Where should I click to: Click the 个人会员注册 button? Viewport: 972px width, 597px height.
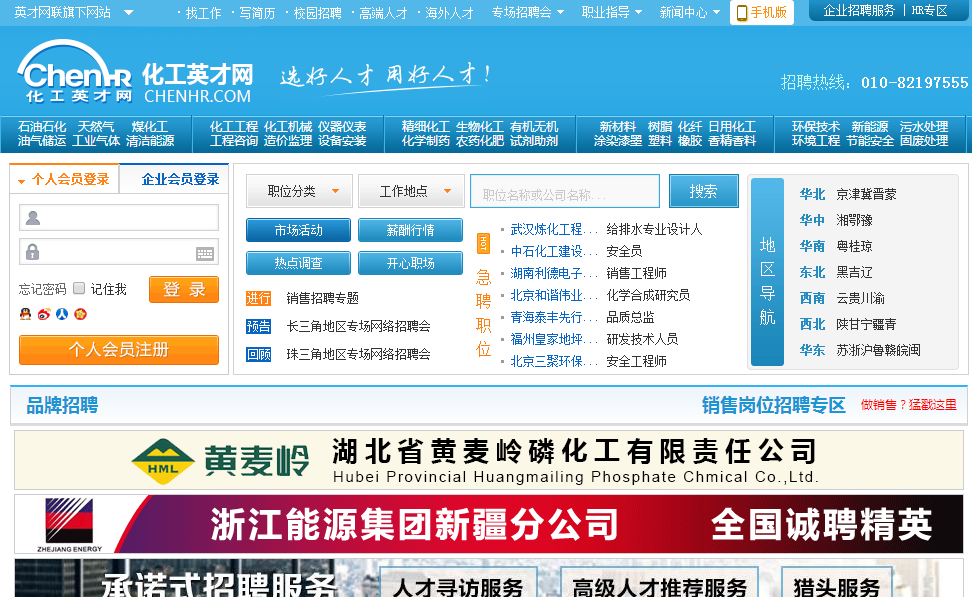click(x=119, y=350)
